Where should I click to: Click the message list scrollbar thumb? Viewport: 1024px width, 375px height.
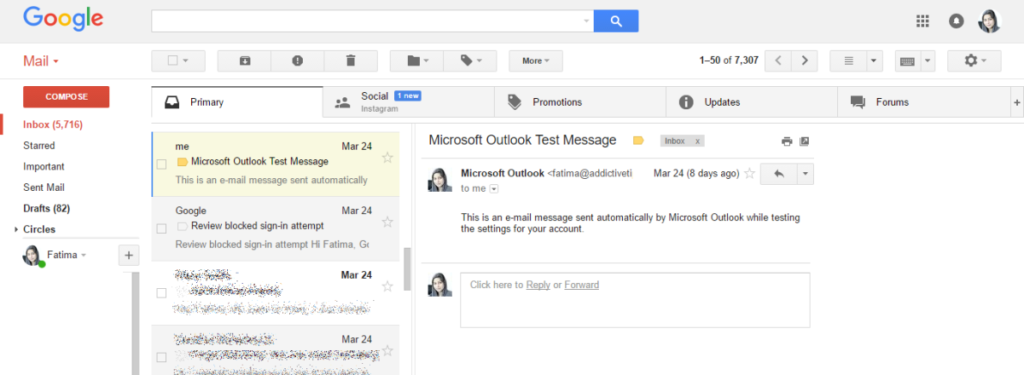pos(407,269)
